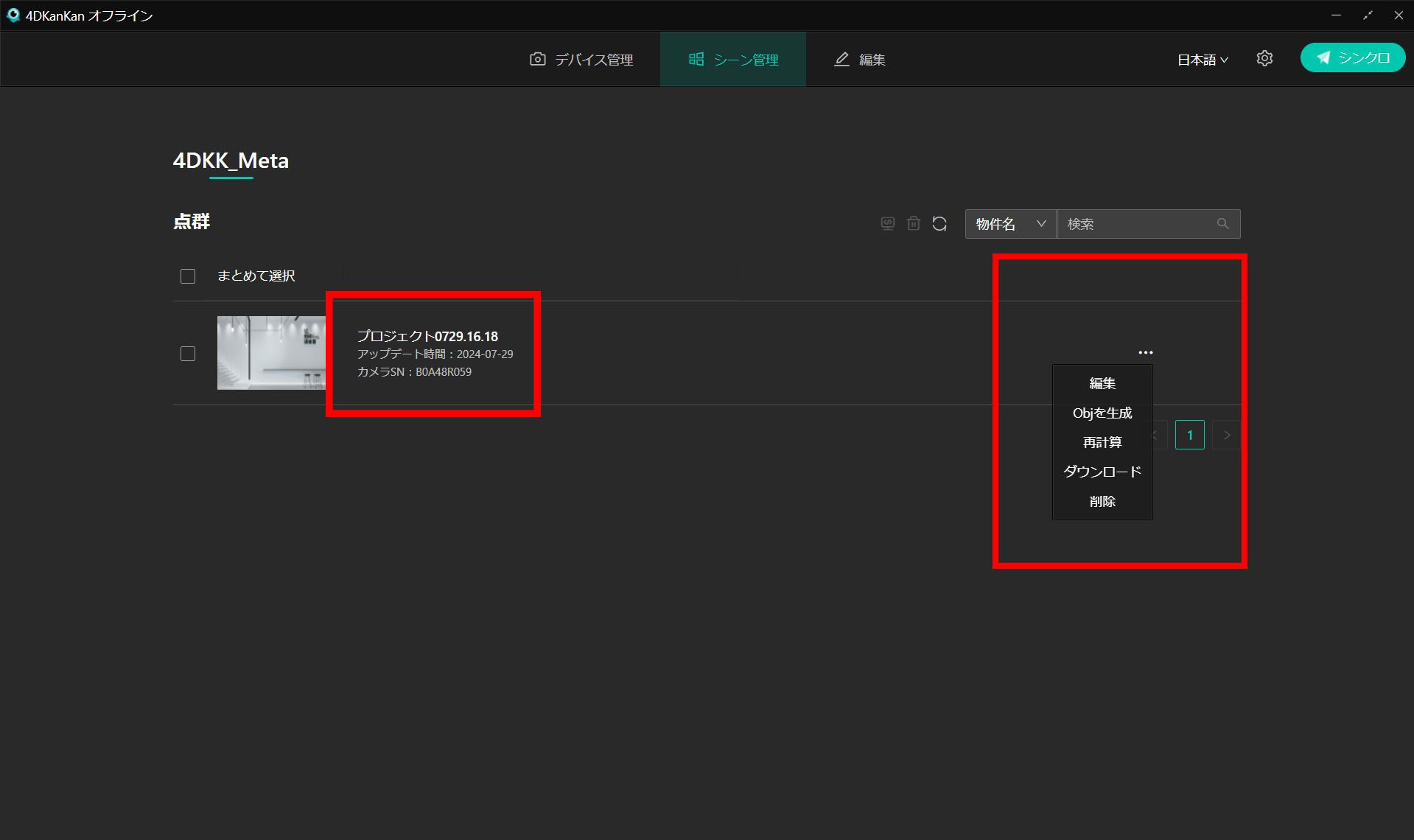Image resolution: width=1414 pixels, height=840 pixels.
Task: Tick the まとめて選択 select-all checkbox
Action: [x=188, y=276]
